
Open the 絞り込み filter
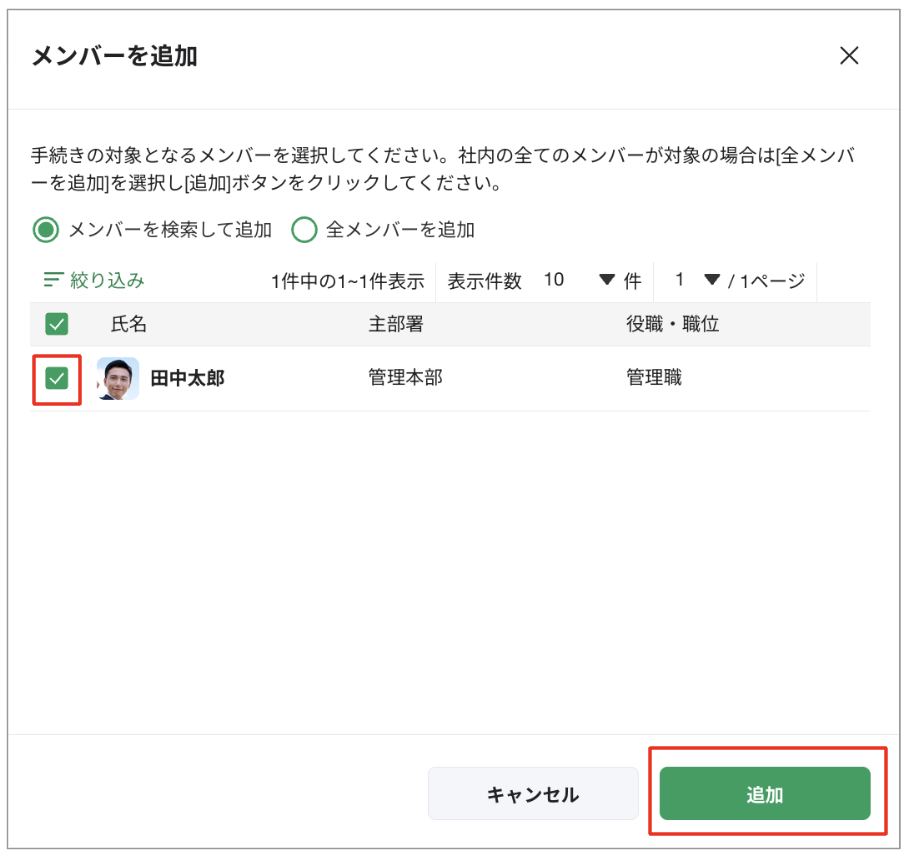tap(94, 280)
